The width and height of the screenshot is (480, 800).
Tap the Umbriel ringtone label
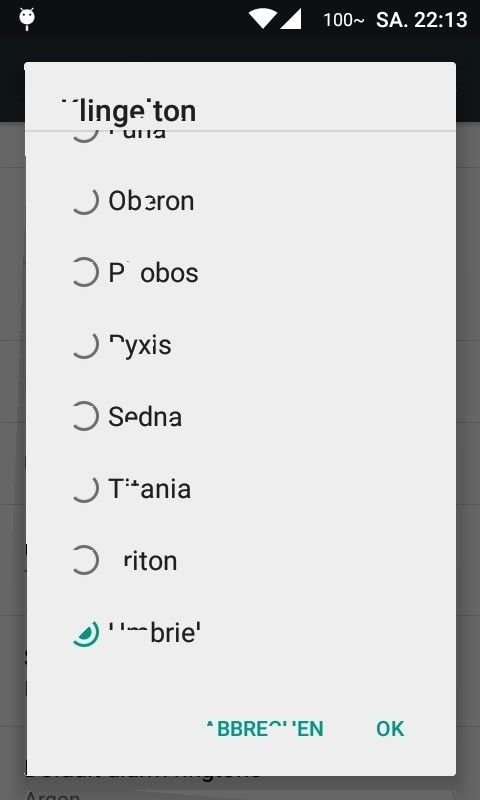click(155, 633)
